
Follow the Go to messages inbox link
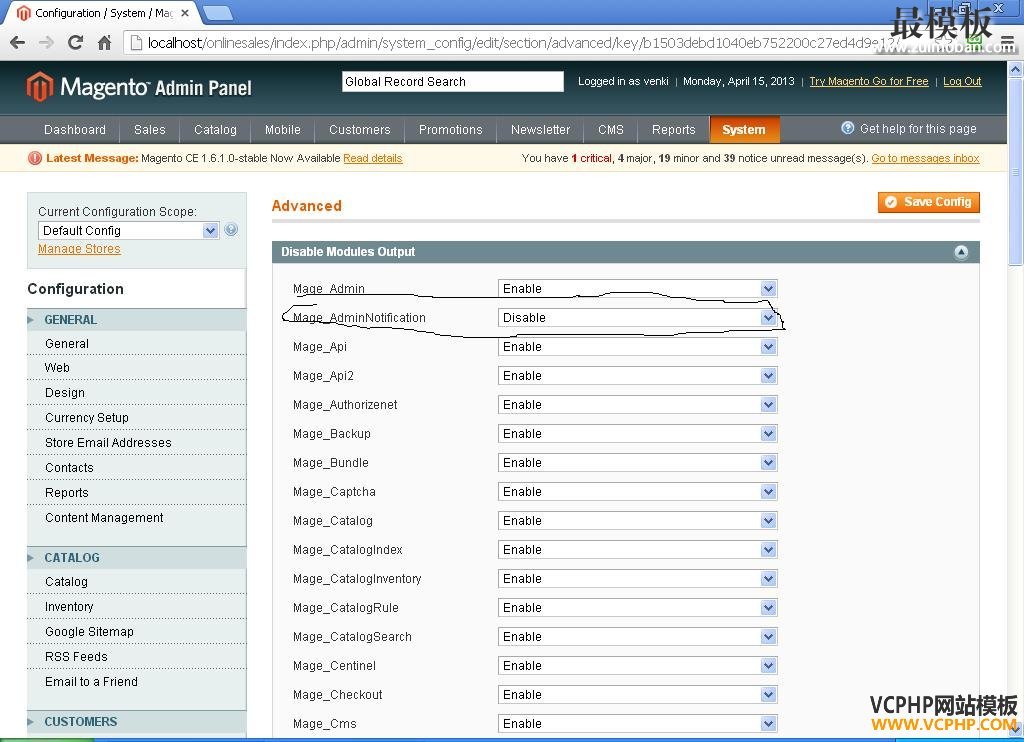click(x=925, y=158)
